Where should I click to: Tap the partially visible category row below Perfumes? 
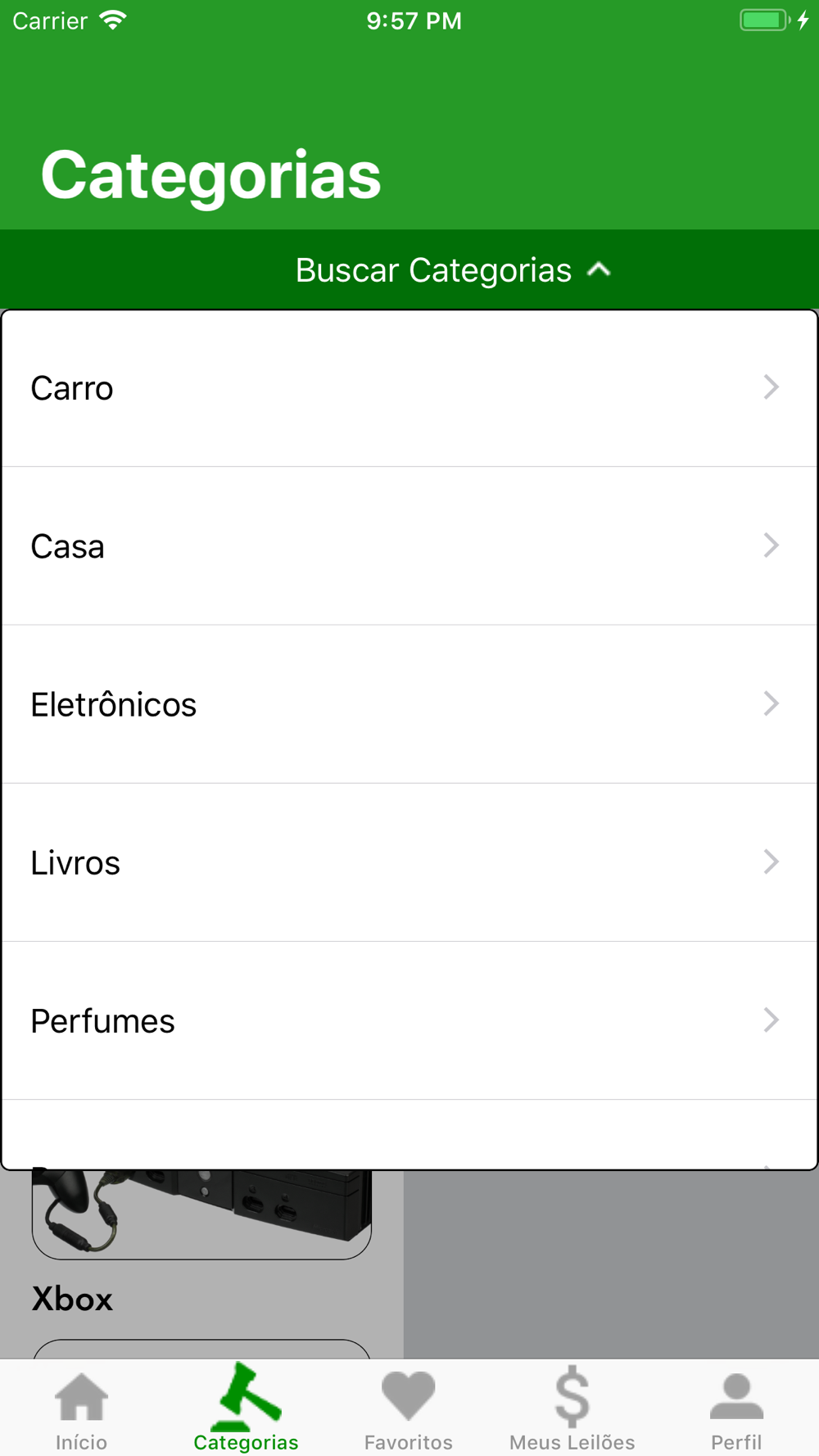tap(409, 1134)
